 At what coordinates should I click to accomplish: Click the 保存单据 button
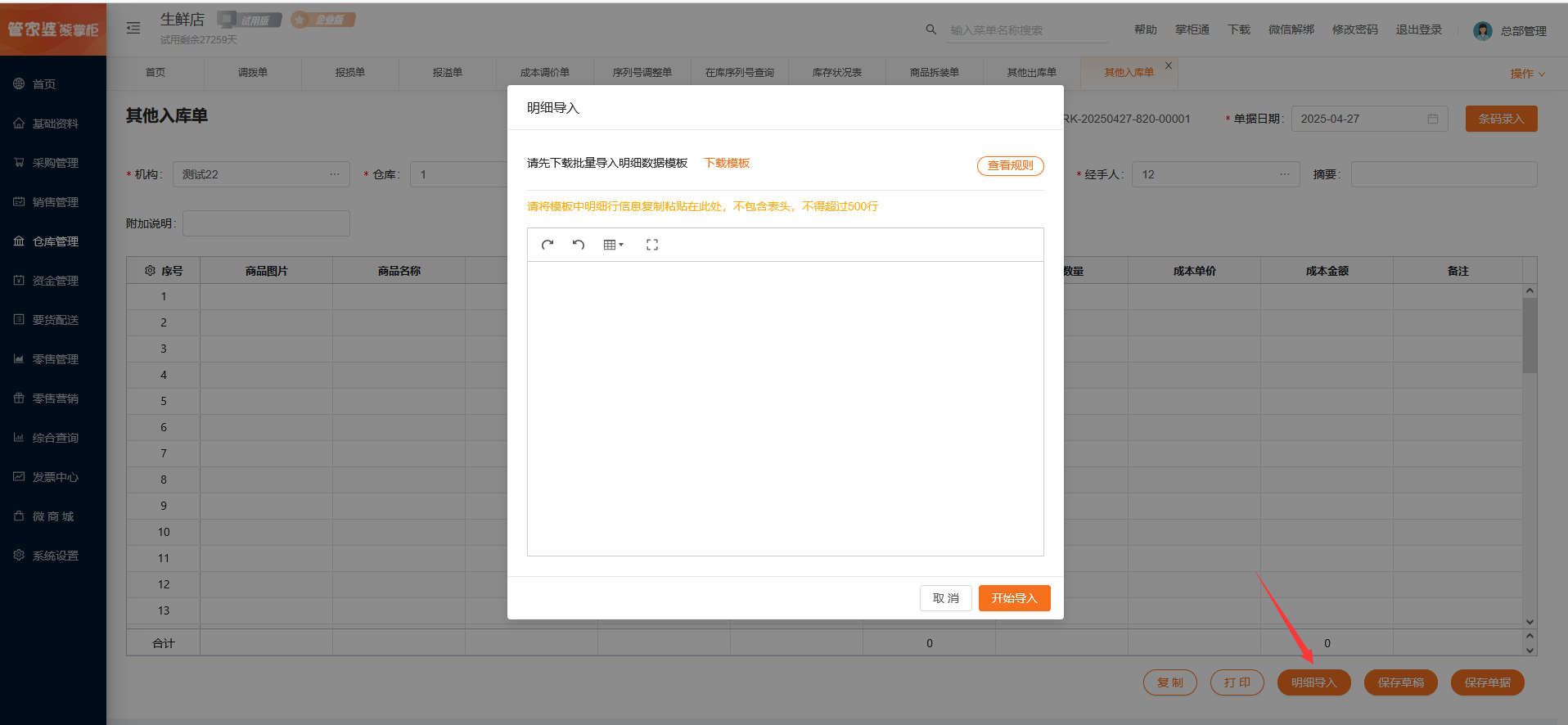[x=1488, y=682]
